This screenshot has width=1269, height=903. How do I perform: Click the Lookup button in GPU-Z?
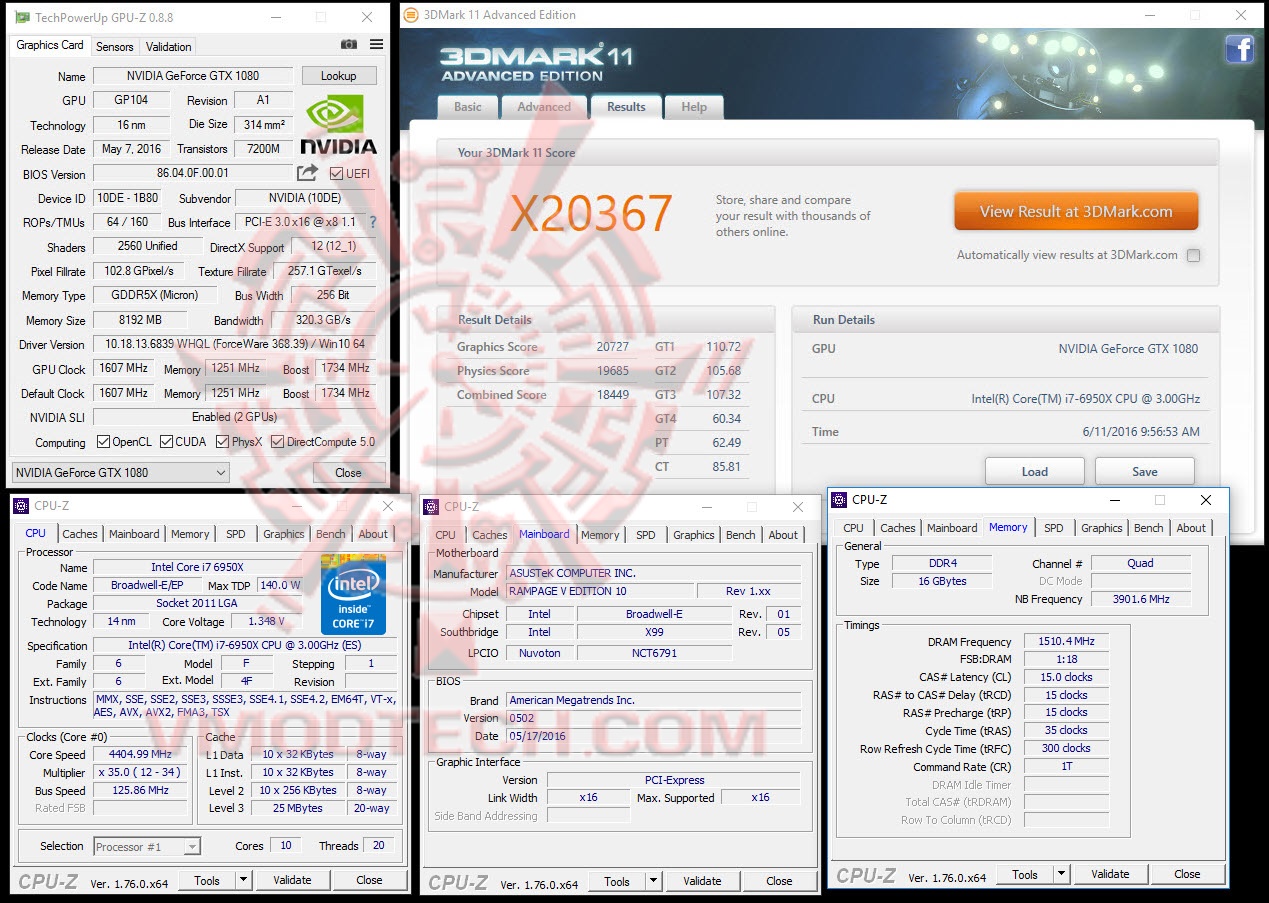coord(338,76)
